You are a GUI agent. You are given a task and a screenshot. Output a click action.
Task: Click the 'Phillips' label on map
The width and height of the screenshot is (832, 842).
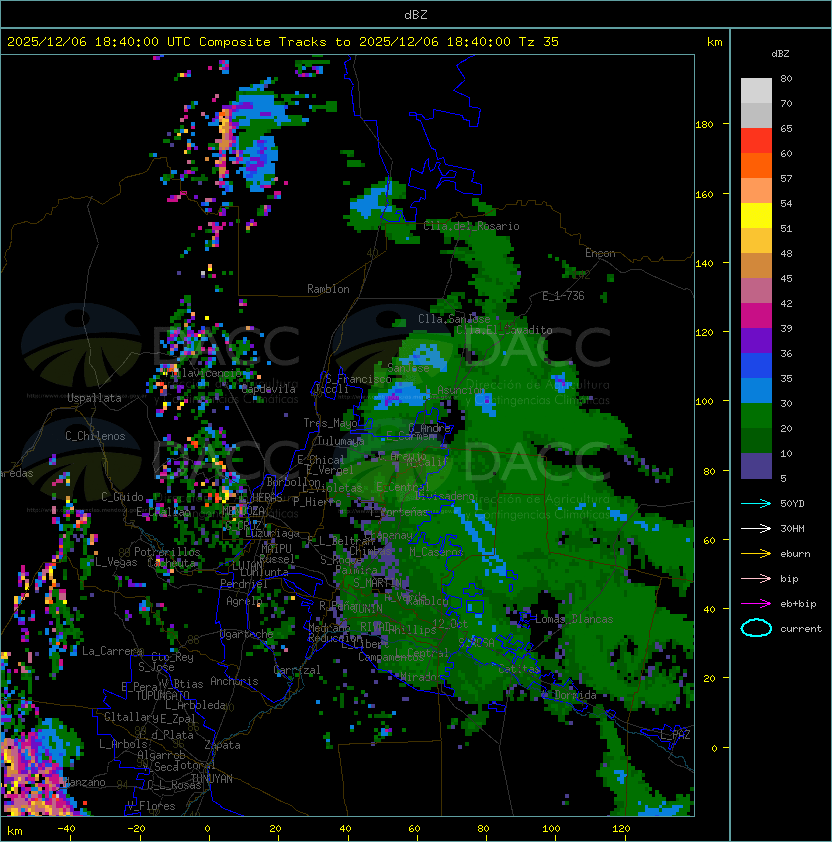(x=413, y=630)
